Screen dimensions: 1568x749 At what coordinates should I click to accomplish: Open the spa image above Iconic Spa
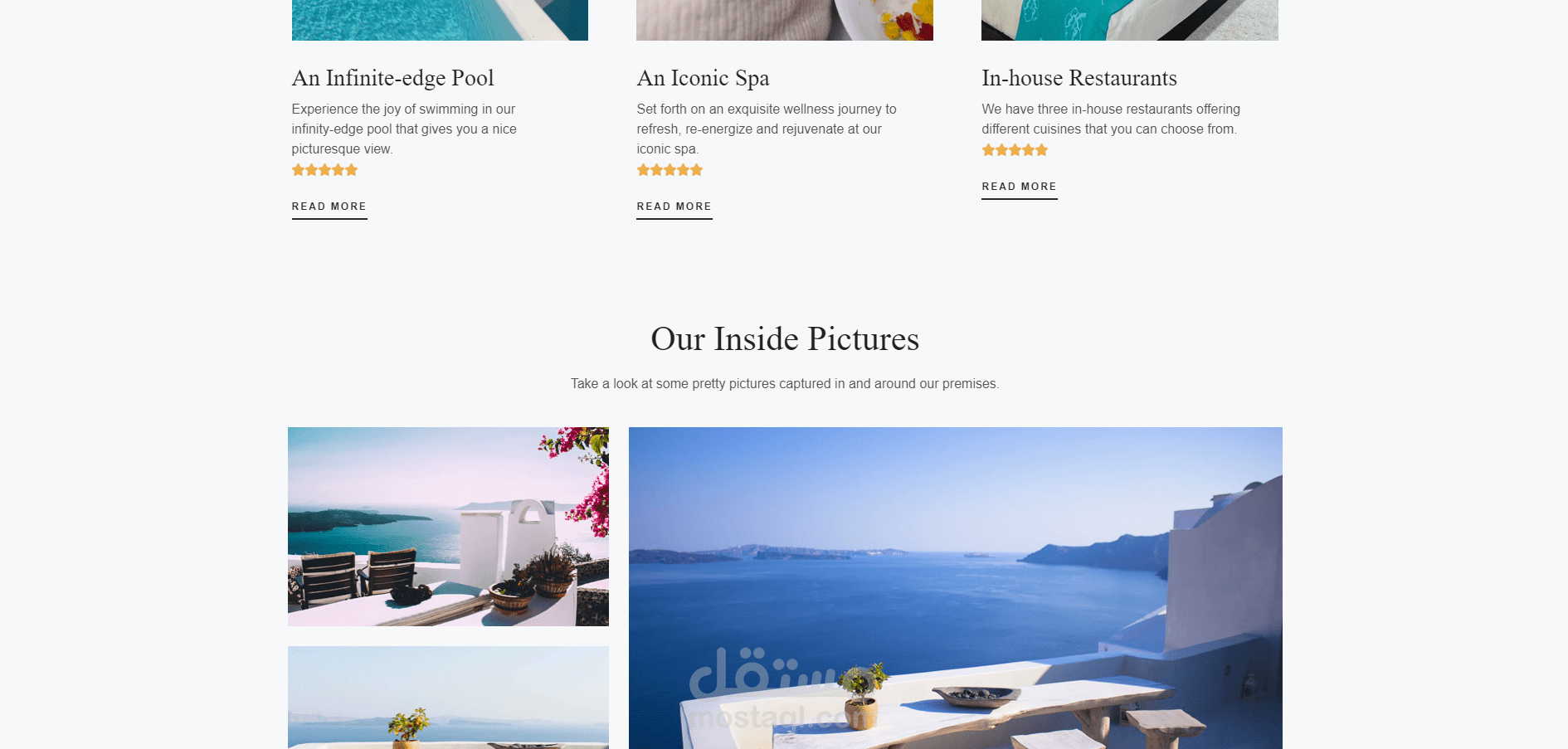click(785, 20)
